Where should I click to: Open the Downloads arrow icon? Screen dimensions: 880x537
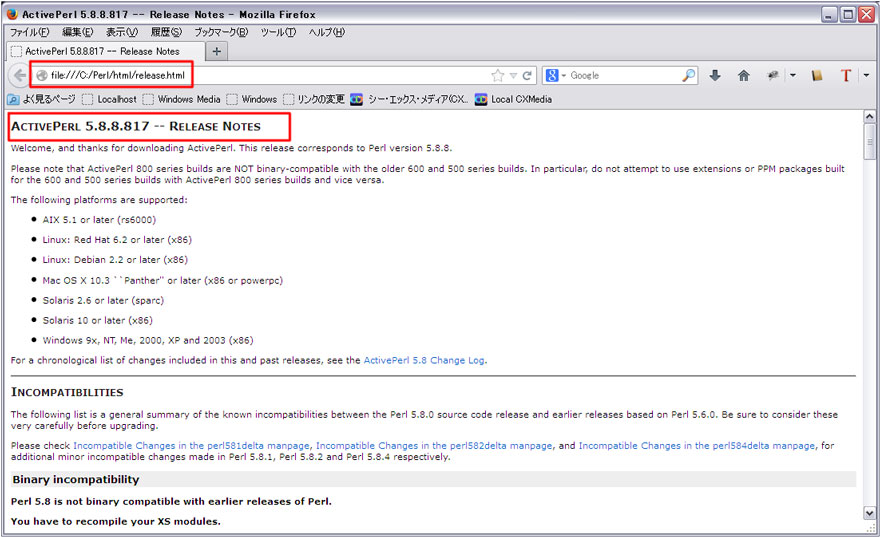pyautogui.click(x=715, y=75)
